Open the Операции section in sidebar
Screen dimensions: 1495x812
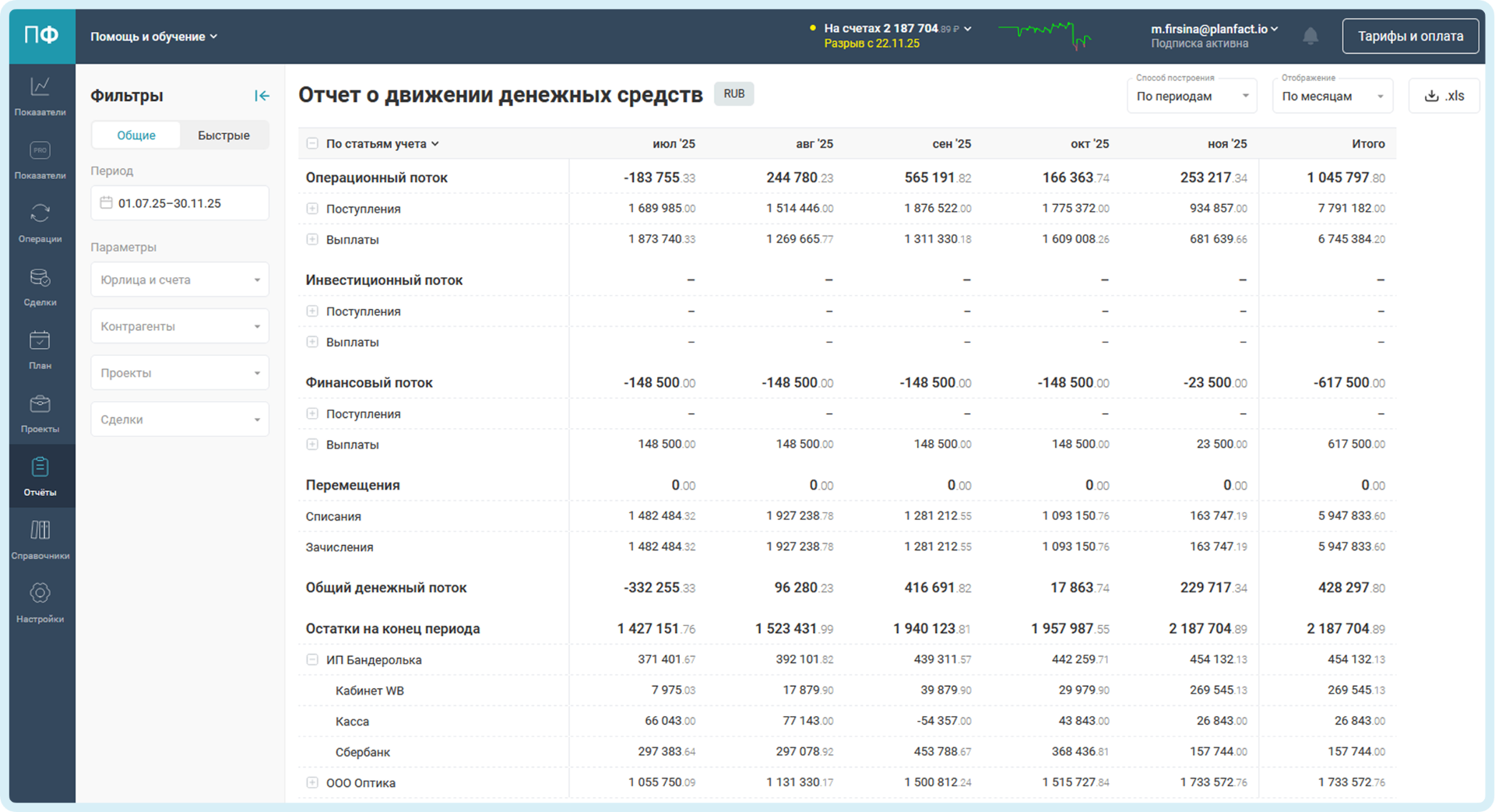click(x=40, y=222)
